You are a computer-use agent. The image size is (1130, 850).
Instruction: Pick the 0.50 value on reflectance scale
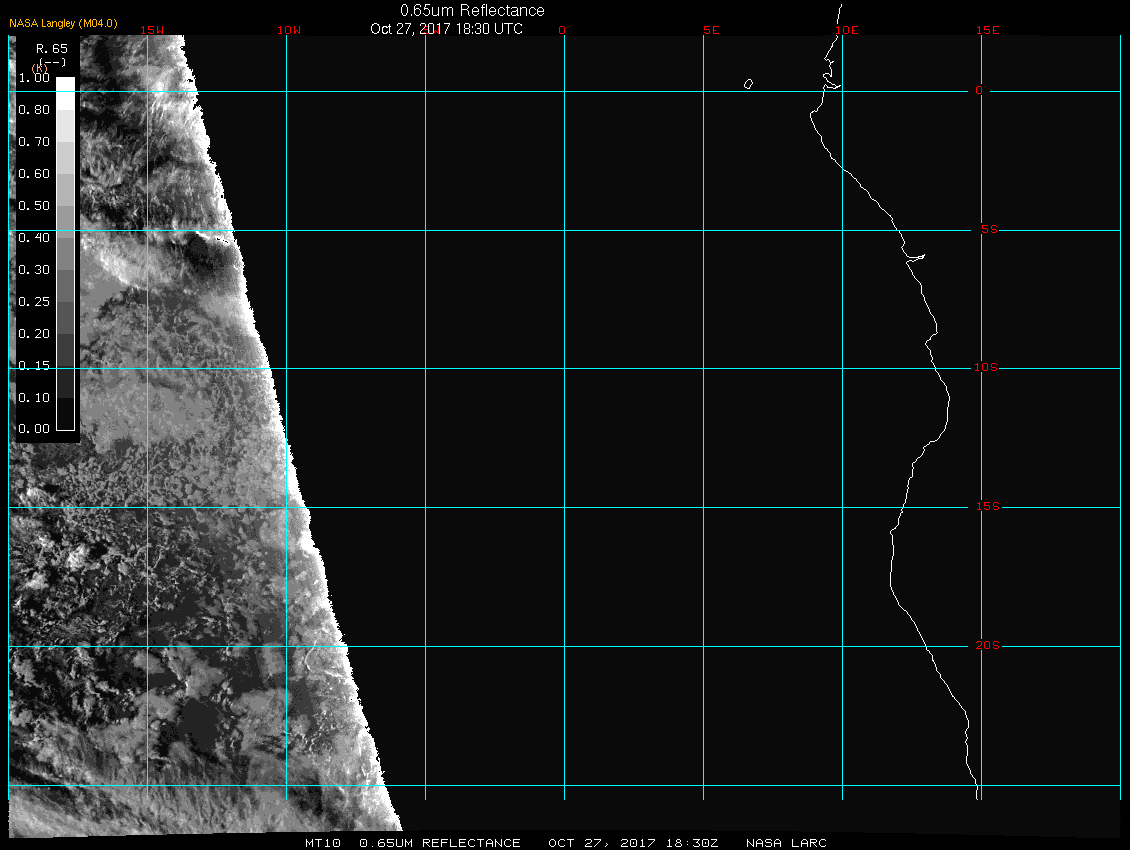[34, 205]
